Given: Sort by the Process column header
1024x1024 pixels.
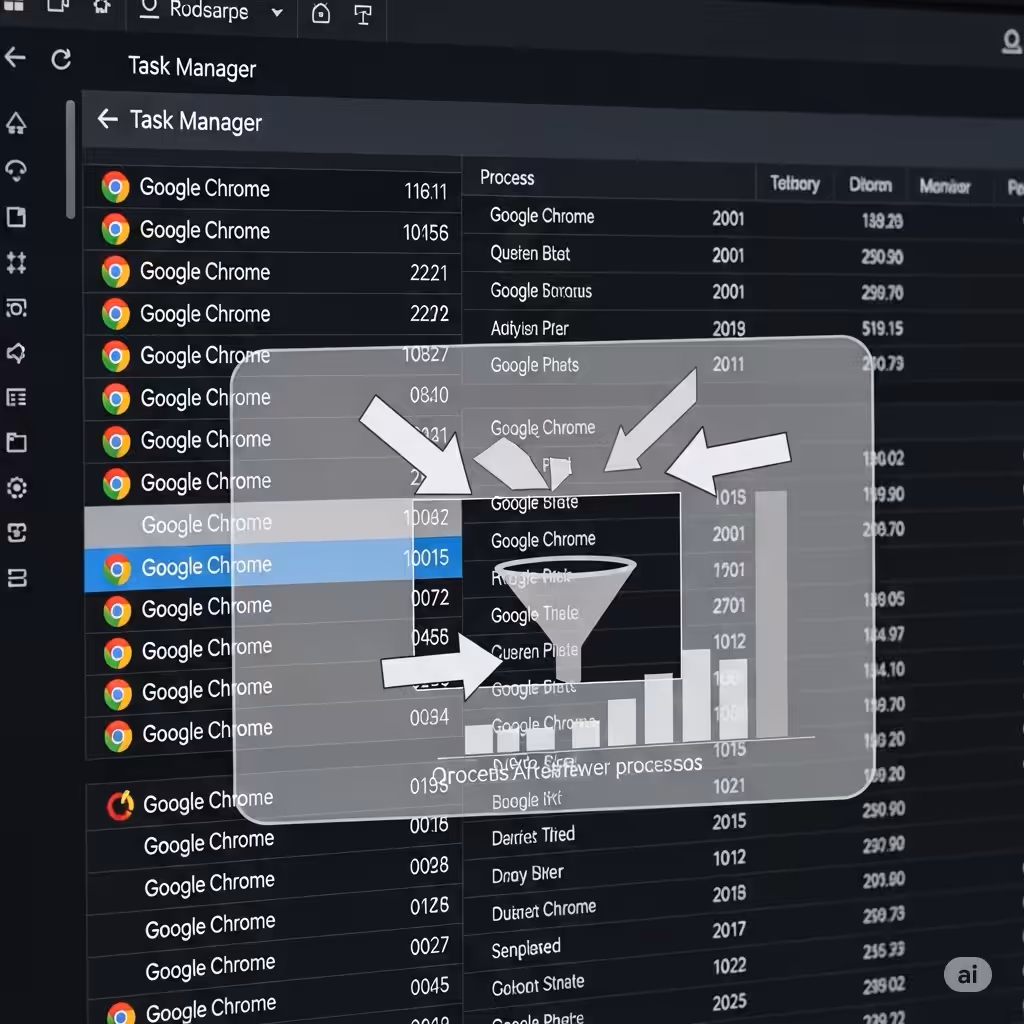Looking at the screenshot, I should [x=507, y=178].
